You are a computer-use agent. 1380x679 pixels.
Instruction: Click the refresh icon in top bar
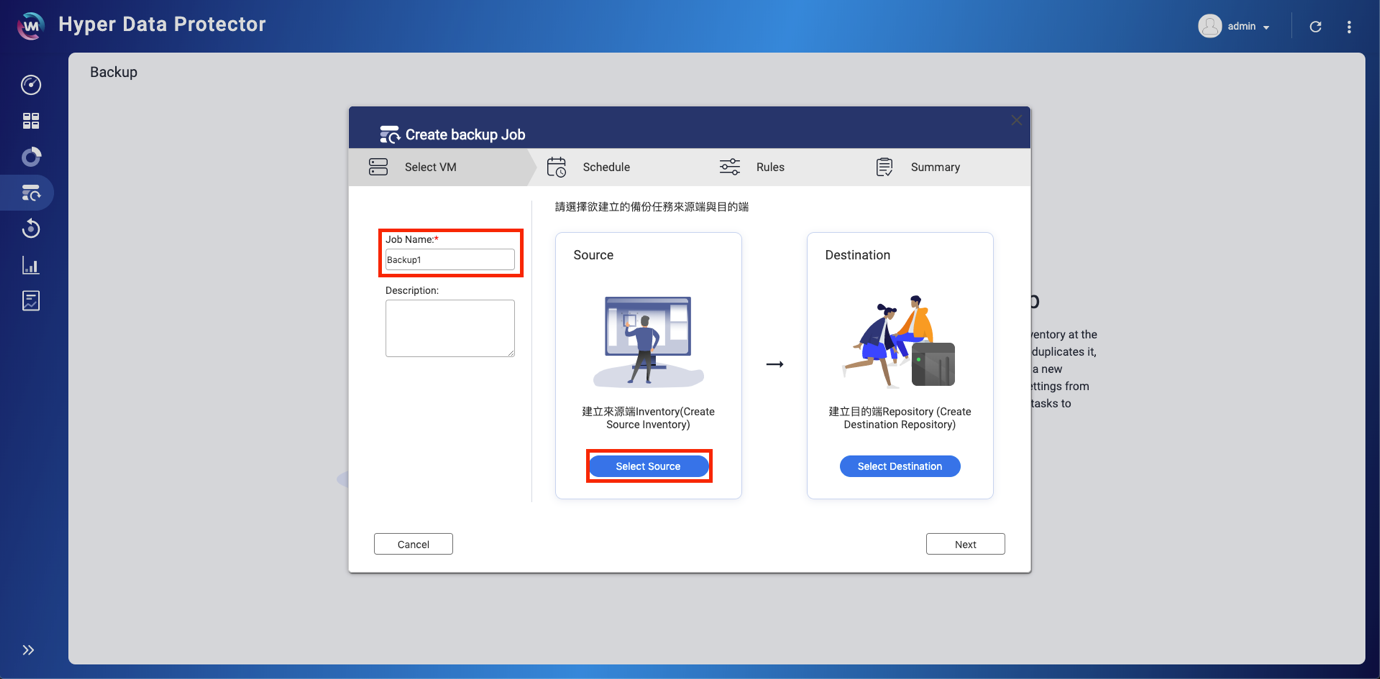tap(1315, 27)
